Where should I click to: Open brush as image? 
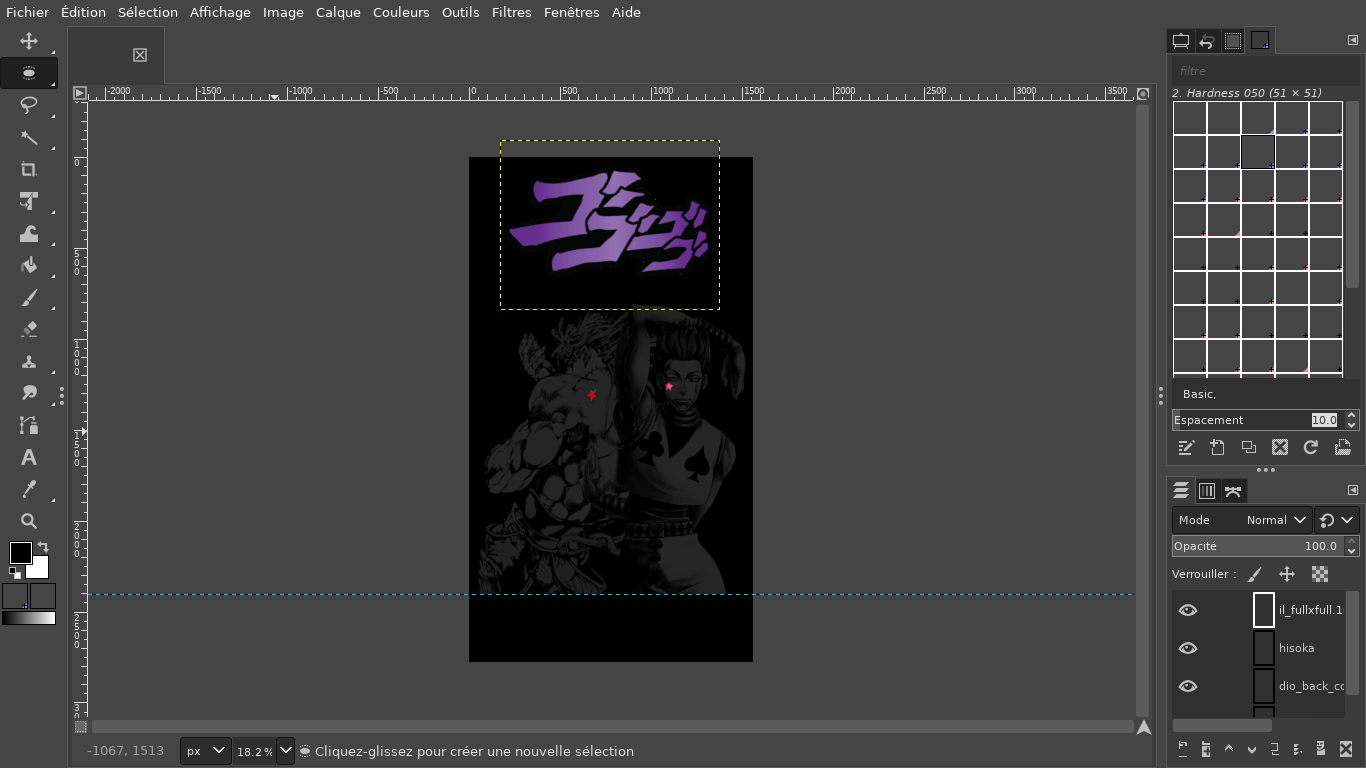coord(1343,447)
